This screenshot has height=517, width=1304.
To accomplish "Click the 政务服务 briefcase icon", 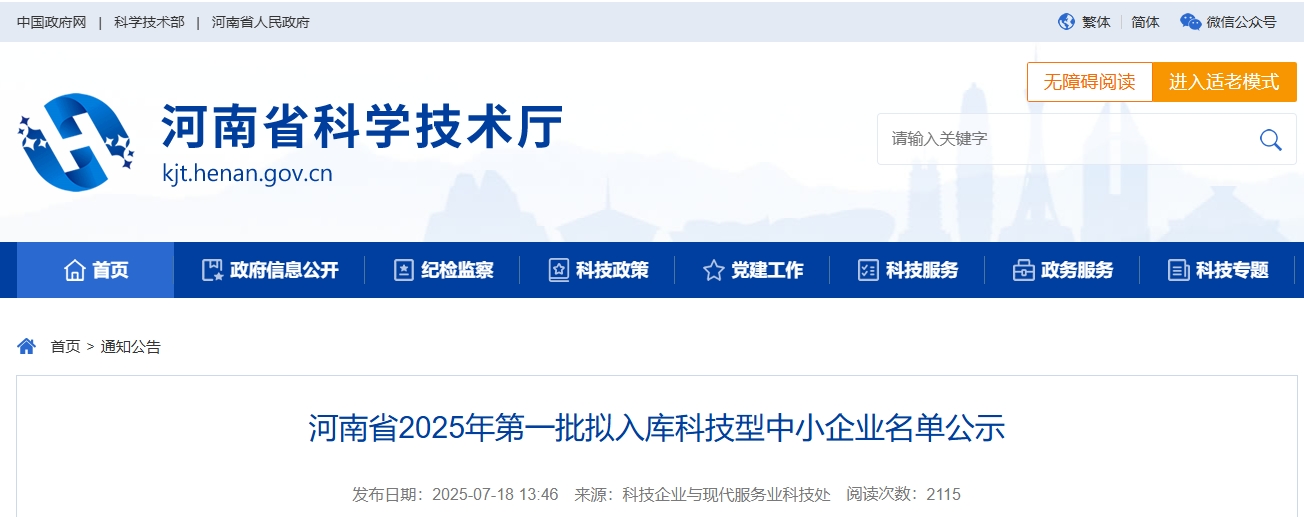I will [1023, 270].
